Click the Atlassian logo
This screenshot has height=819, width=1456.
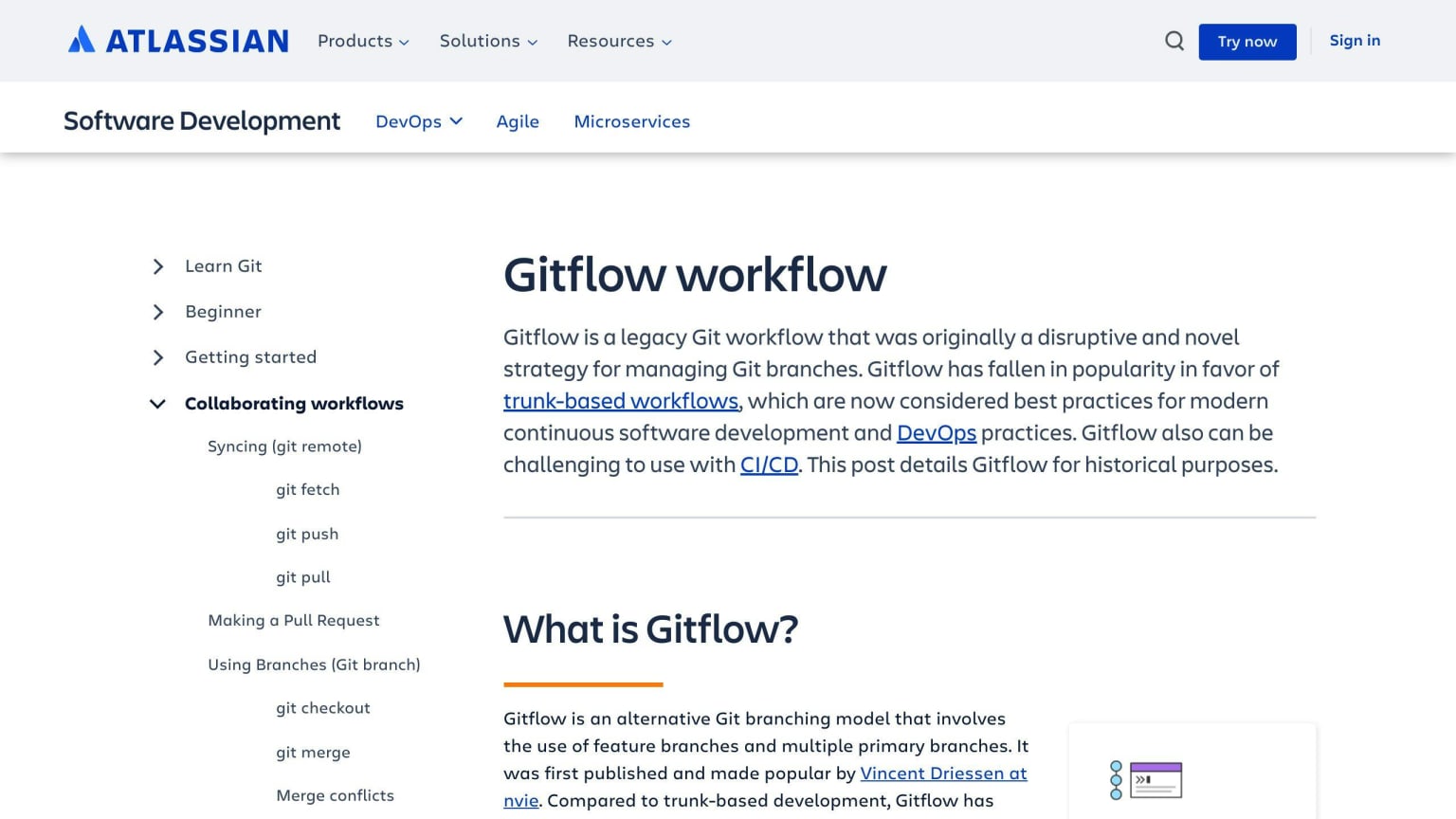click(x=178, y=40)
